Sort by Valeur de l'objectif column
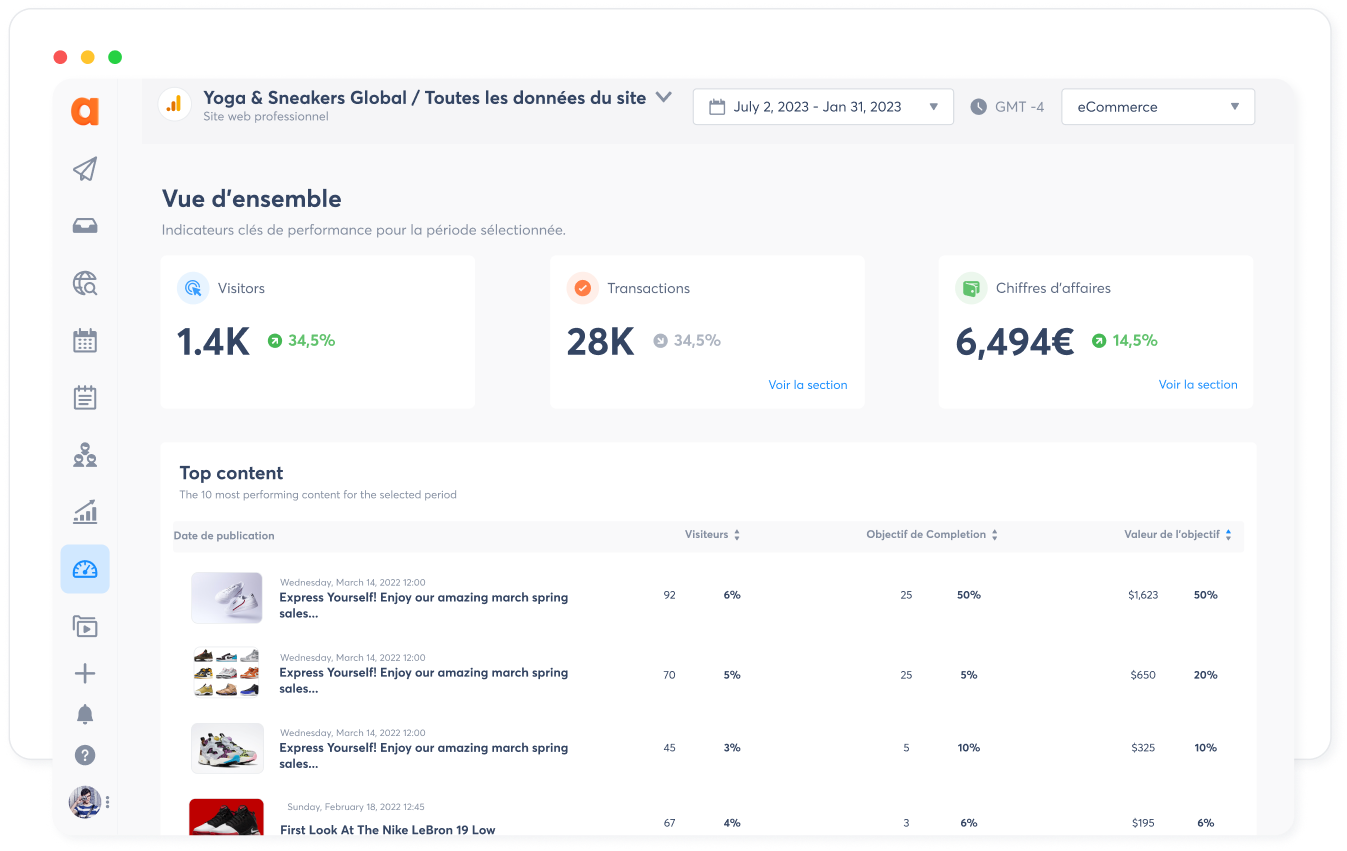The image size is (1347, 851). click(1177, 535)
